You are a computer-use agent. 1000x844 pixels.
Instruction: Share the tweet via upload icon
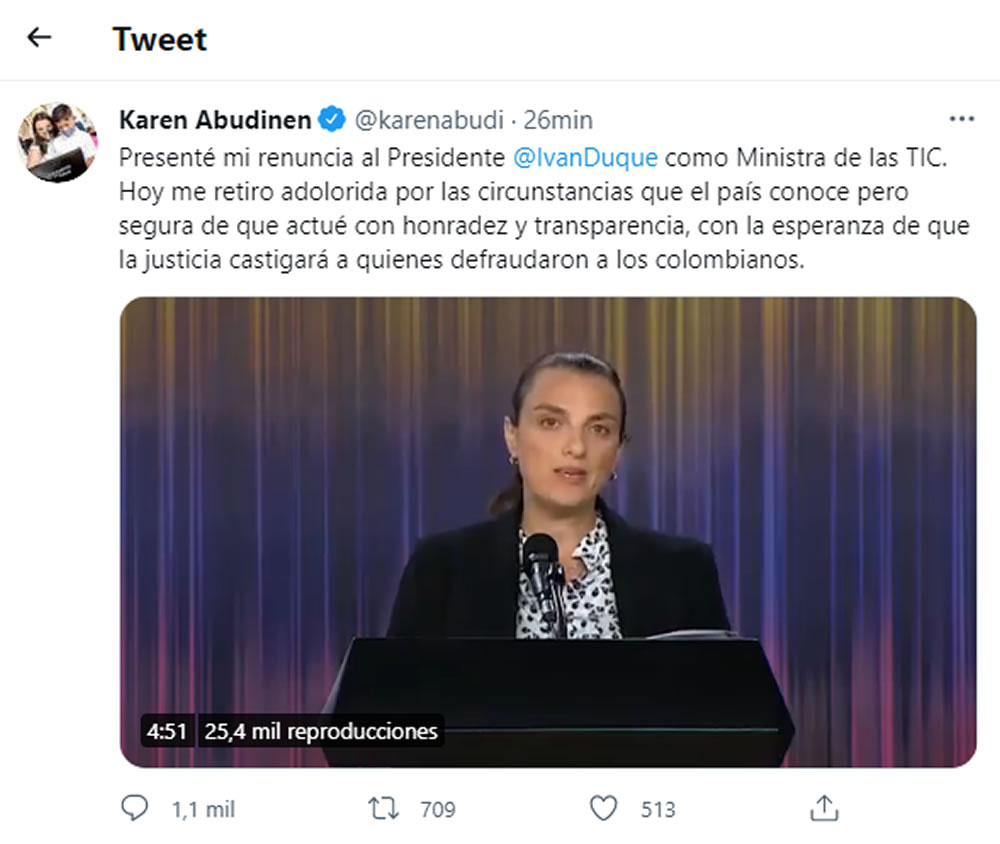tap(824, 808)
